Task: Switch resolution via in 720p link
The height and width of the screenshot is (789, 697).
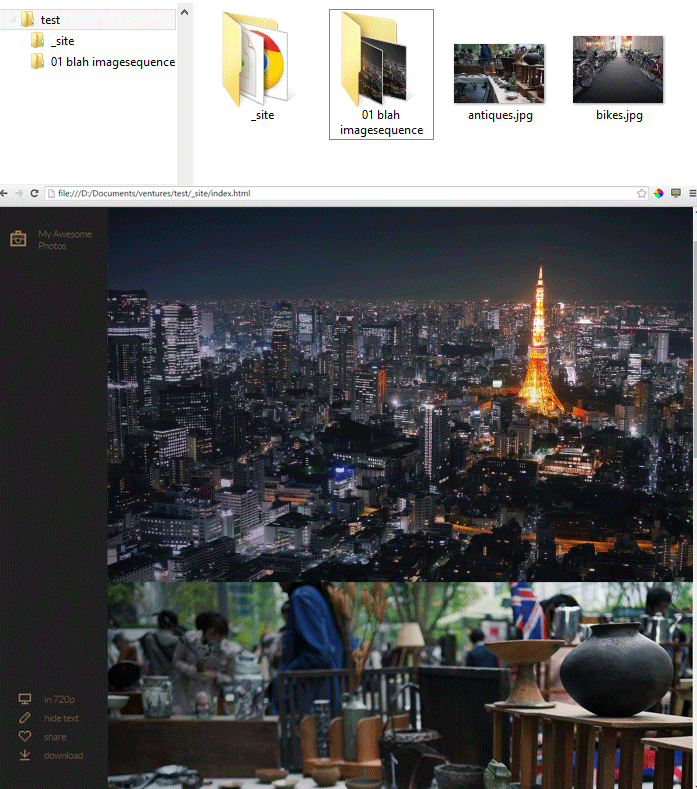Action: tap(59, 699)
